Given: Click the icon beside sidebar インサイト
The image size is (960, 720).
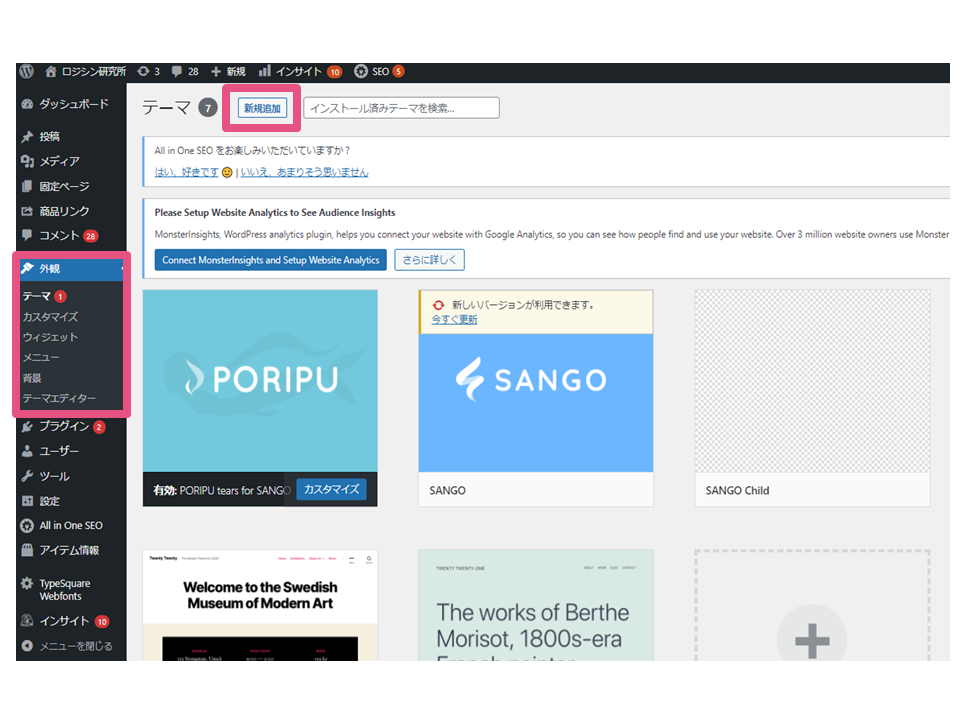Looking at the screenshot, I should point(27,621).
